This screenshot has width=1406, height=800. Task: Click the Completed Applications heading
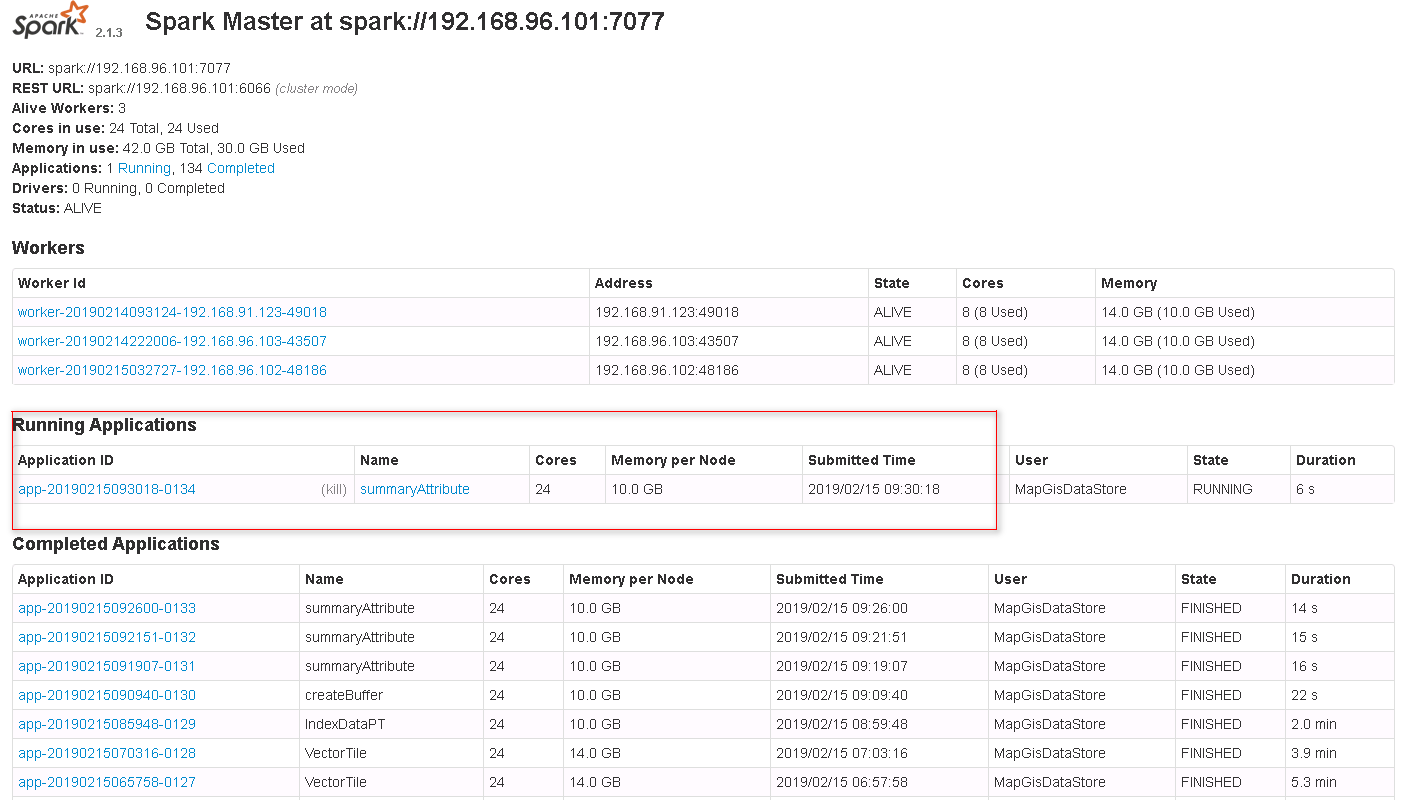pyautogui.click(x=116, y=544)
